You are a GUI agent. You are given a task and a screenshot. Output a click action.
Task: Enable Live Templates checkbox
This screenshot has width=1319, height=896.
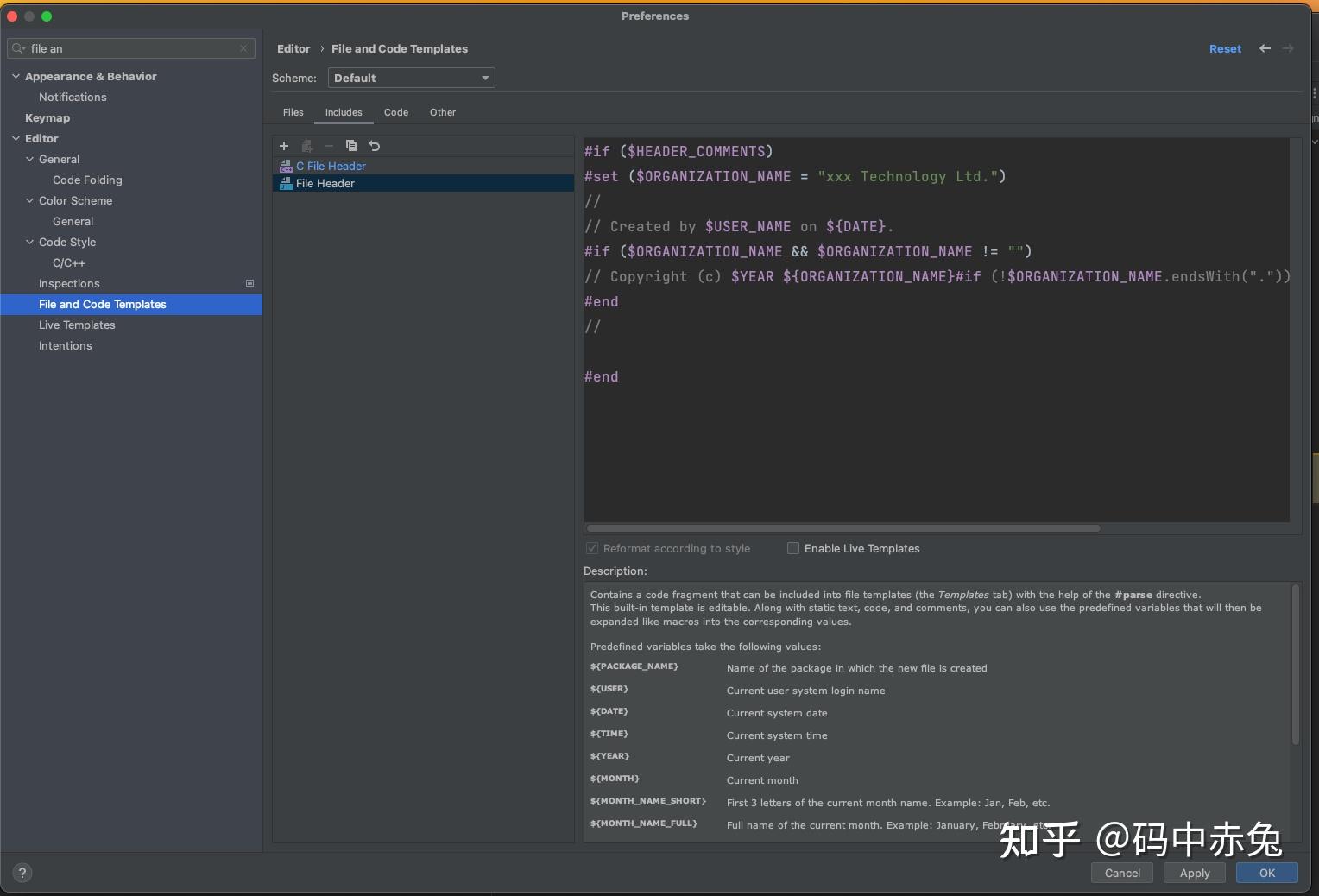793,548
